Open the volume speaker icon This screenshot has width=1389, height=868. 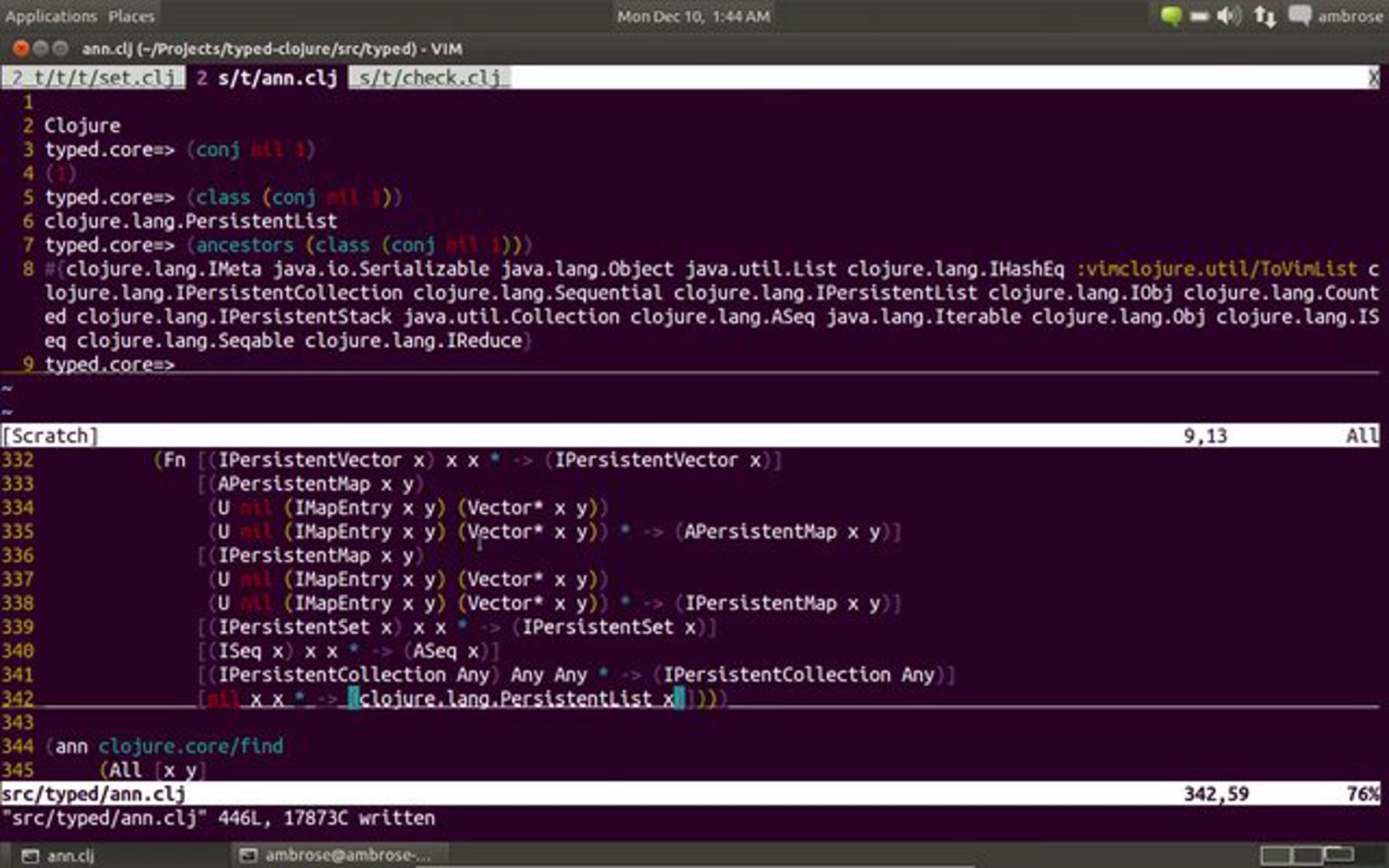pyautogui.click(x=1228, y=16)
